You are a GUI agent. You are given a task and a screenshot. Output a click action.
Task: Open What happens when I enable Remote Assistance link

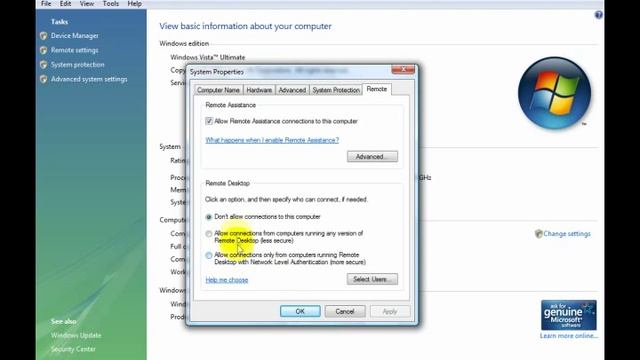coord(272,140)
